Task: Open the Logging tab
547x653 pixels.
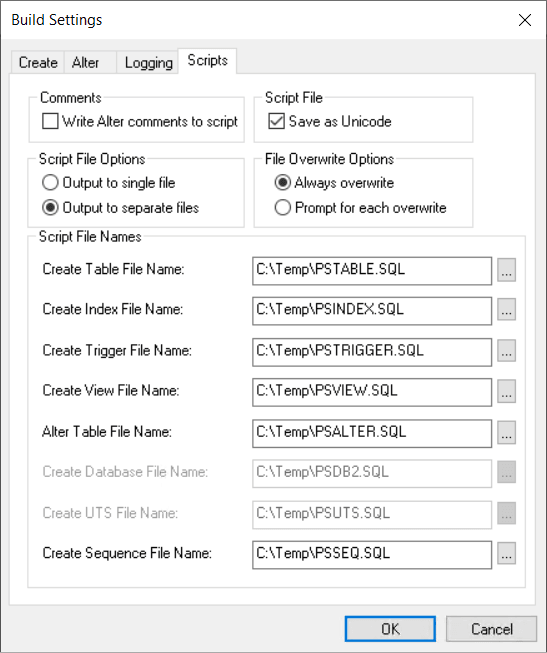Action: click(148, 62)
